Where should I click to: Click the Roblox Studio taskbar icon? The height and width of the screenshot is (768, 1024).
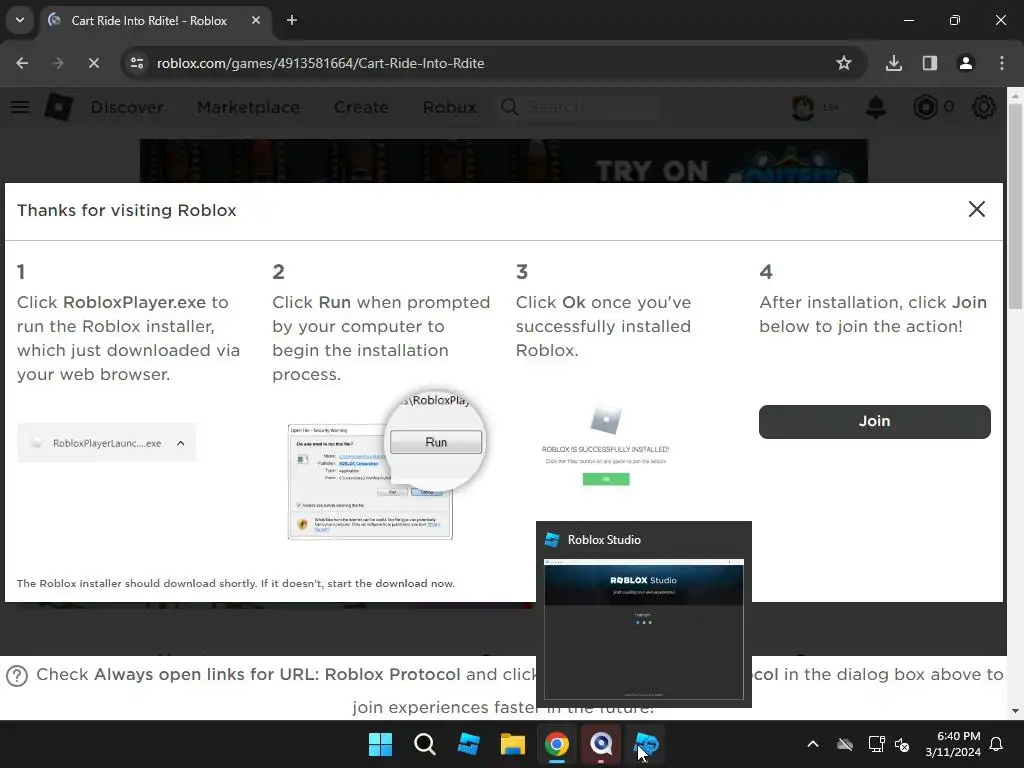(x=645, y=744)
